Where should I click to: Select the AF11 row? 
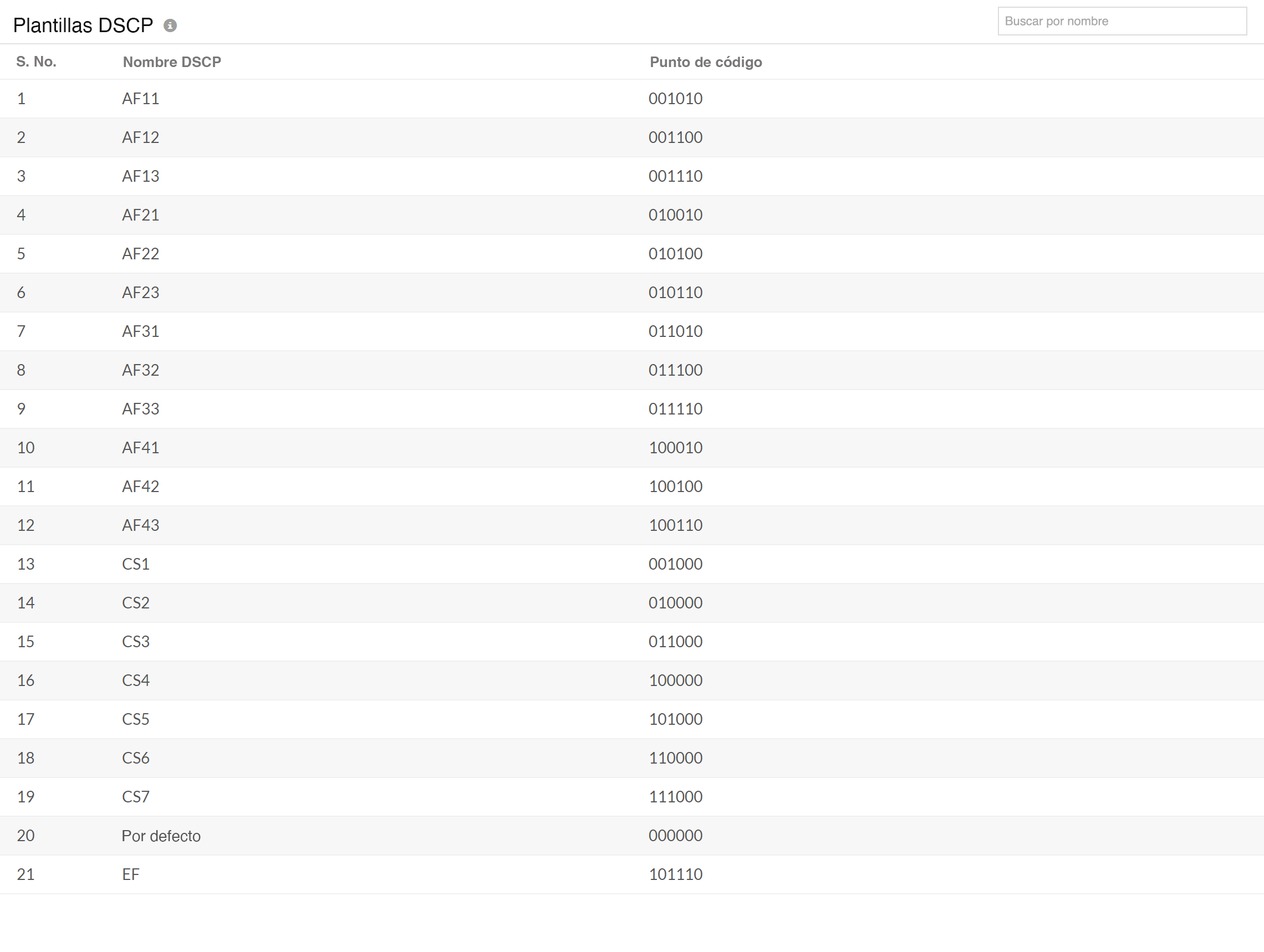click(141, 98)
